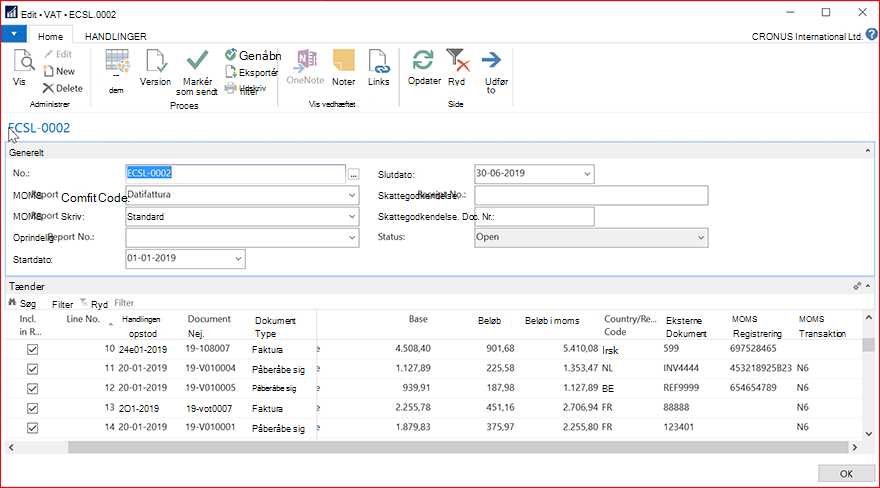
Task: Select the INV4444 external document cell
Action: click(x=681, y=368)
